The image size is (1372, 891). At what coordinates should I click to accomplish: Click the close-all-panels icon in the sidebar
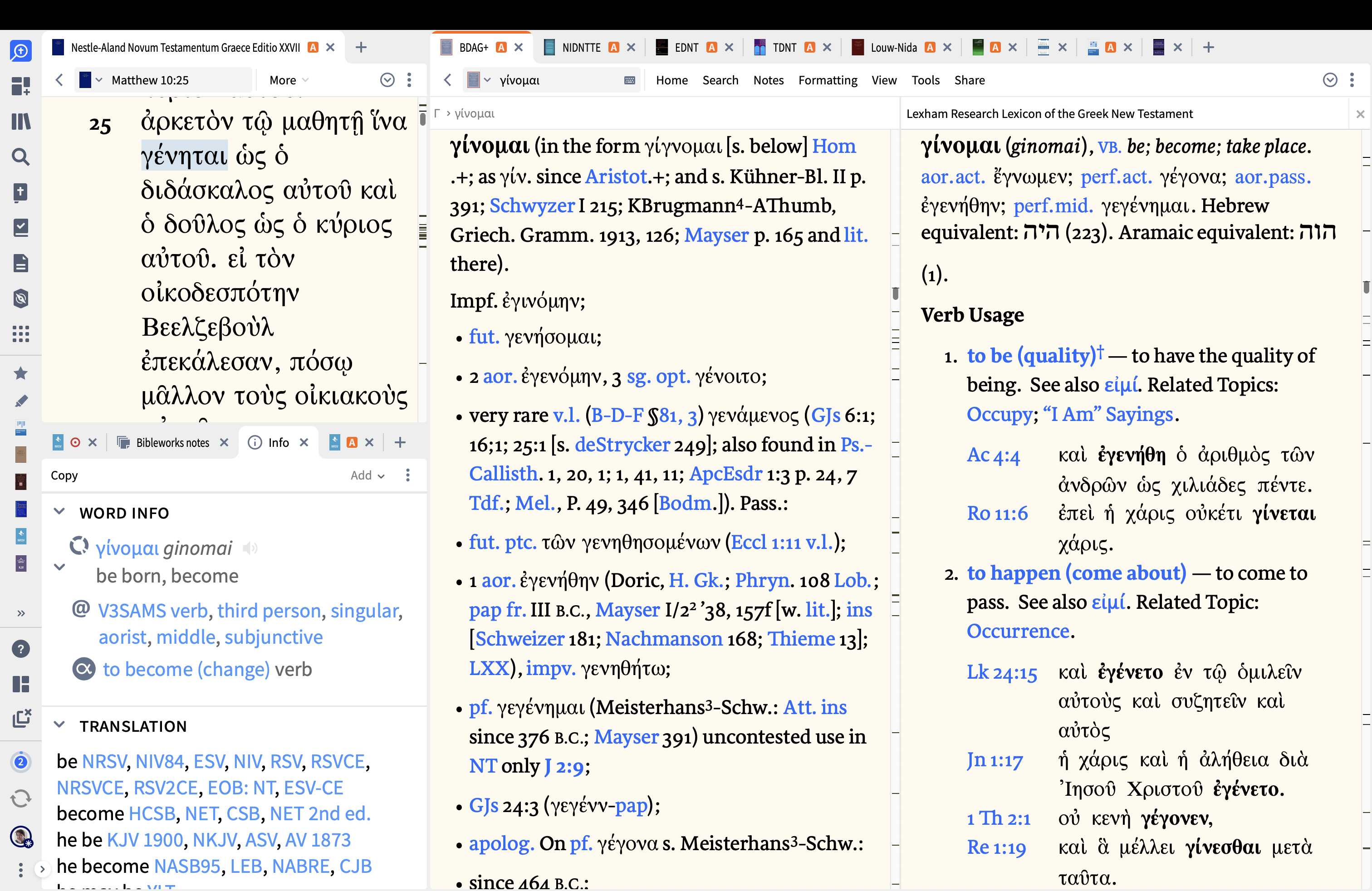tap(21, 719)
